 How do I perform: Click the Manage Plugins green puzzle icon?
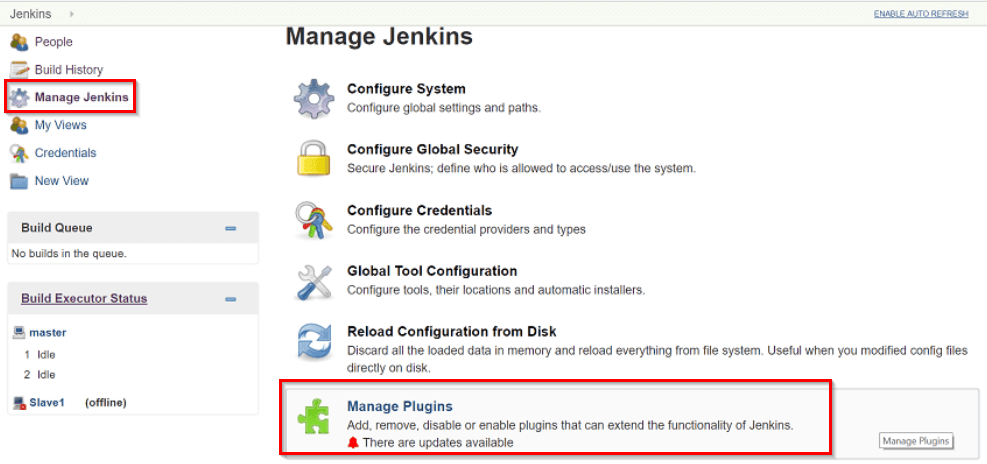click(x=313, y=416)
